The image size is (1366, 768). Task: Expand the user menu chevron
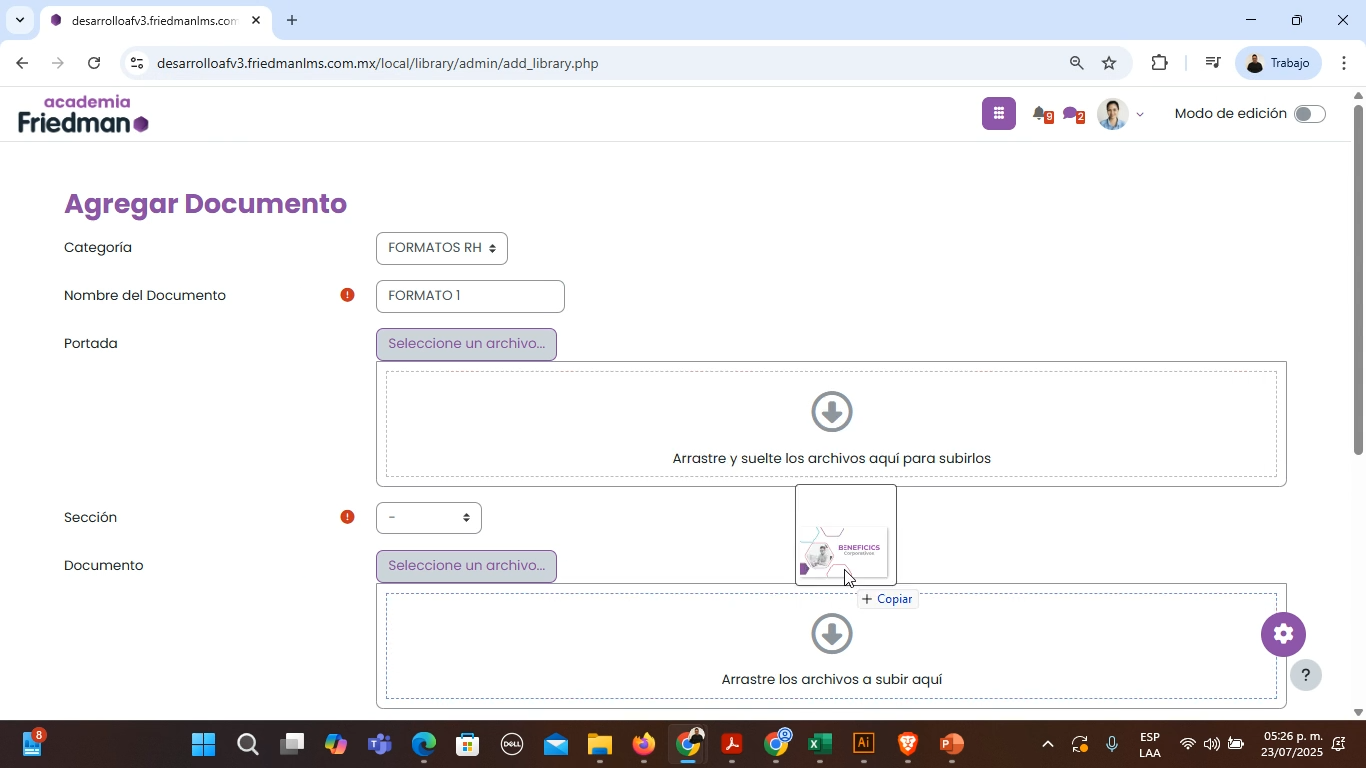1140,115
